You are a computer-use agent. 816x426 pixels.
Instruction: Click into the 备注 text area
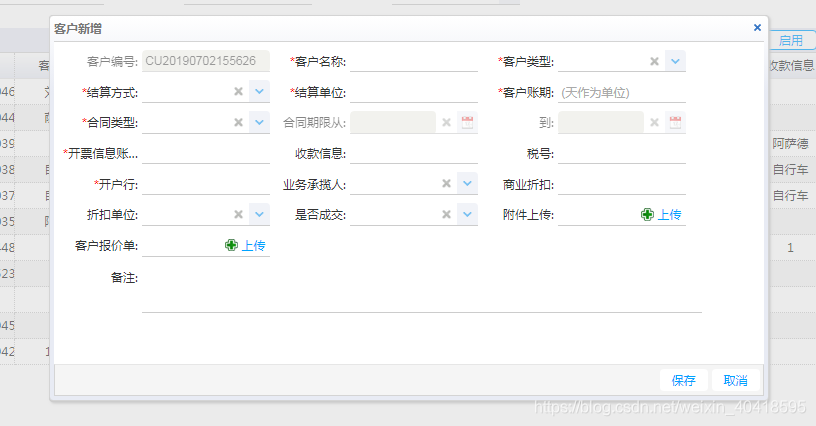click(x=422, y=289)
